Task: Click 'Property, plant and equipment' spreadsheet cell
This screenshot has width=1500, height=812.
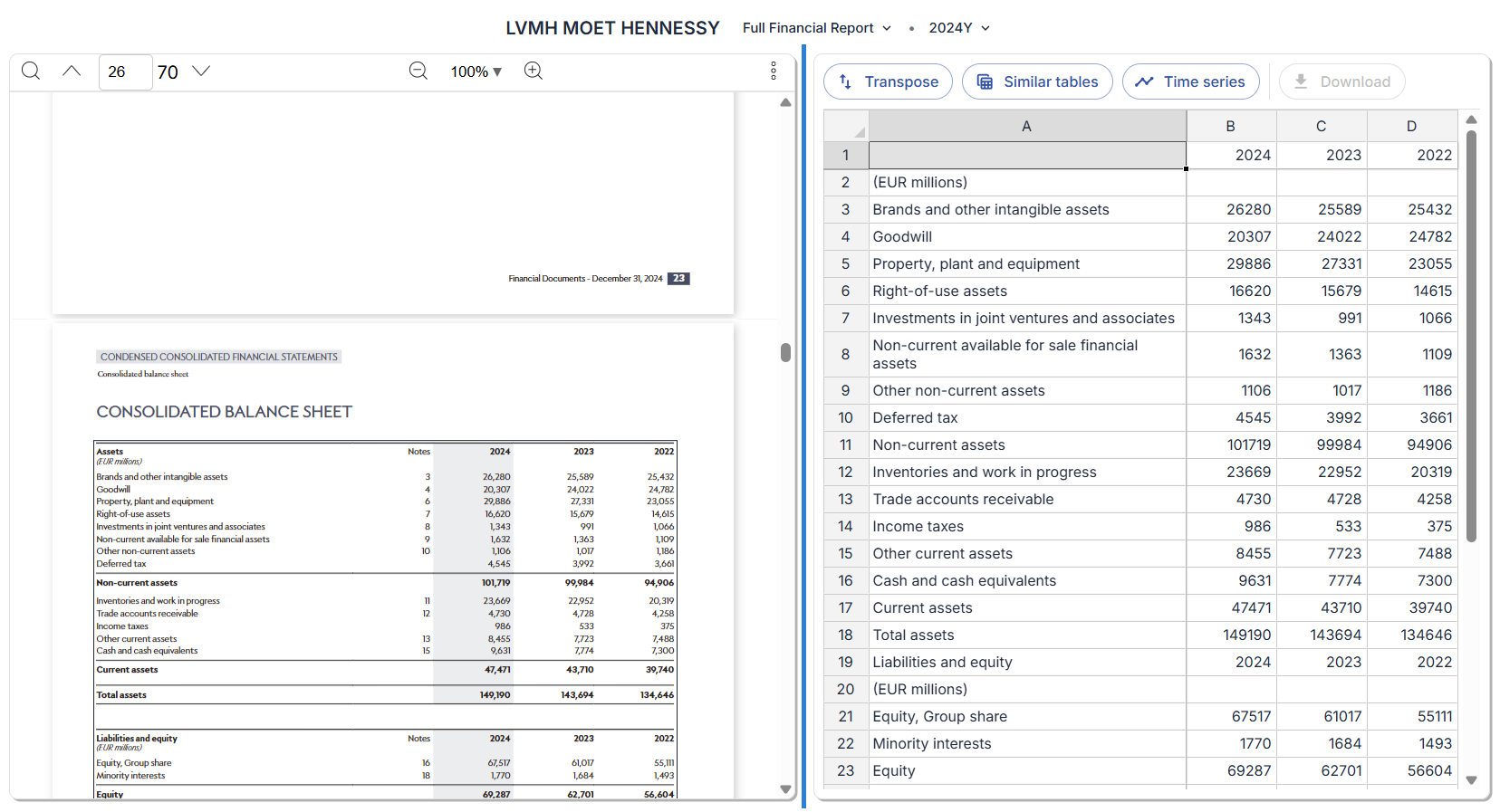Action: (1027, 263)
